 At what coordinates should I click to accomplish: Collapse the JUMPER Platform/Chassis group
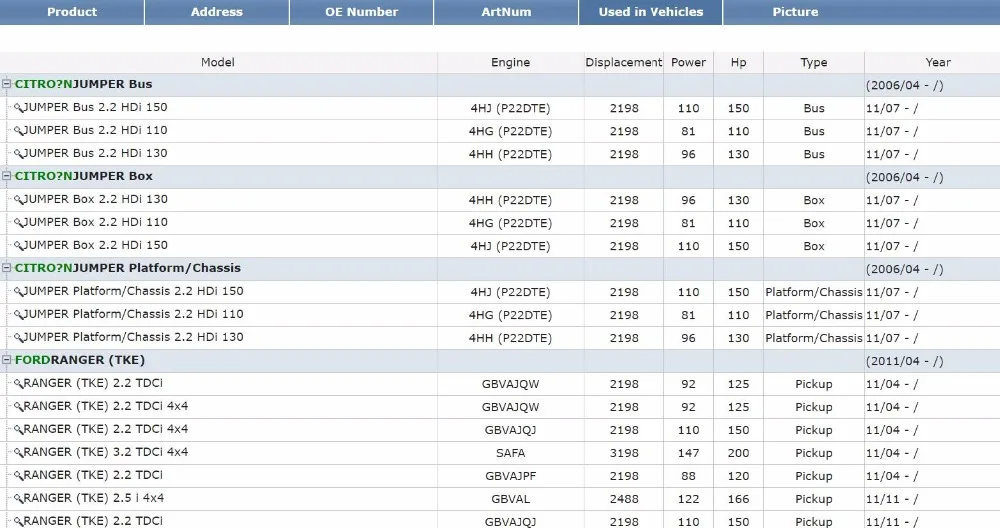tap(6, 268)
